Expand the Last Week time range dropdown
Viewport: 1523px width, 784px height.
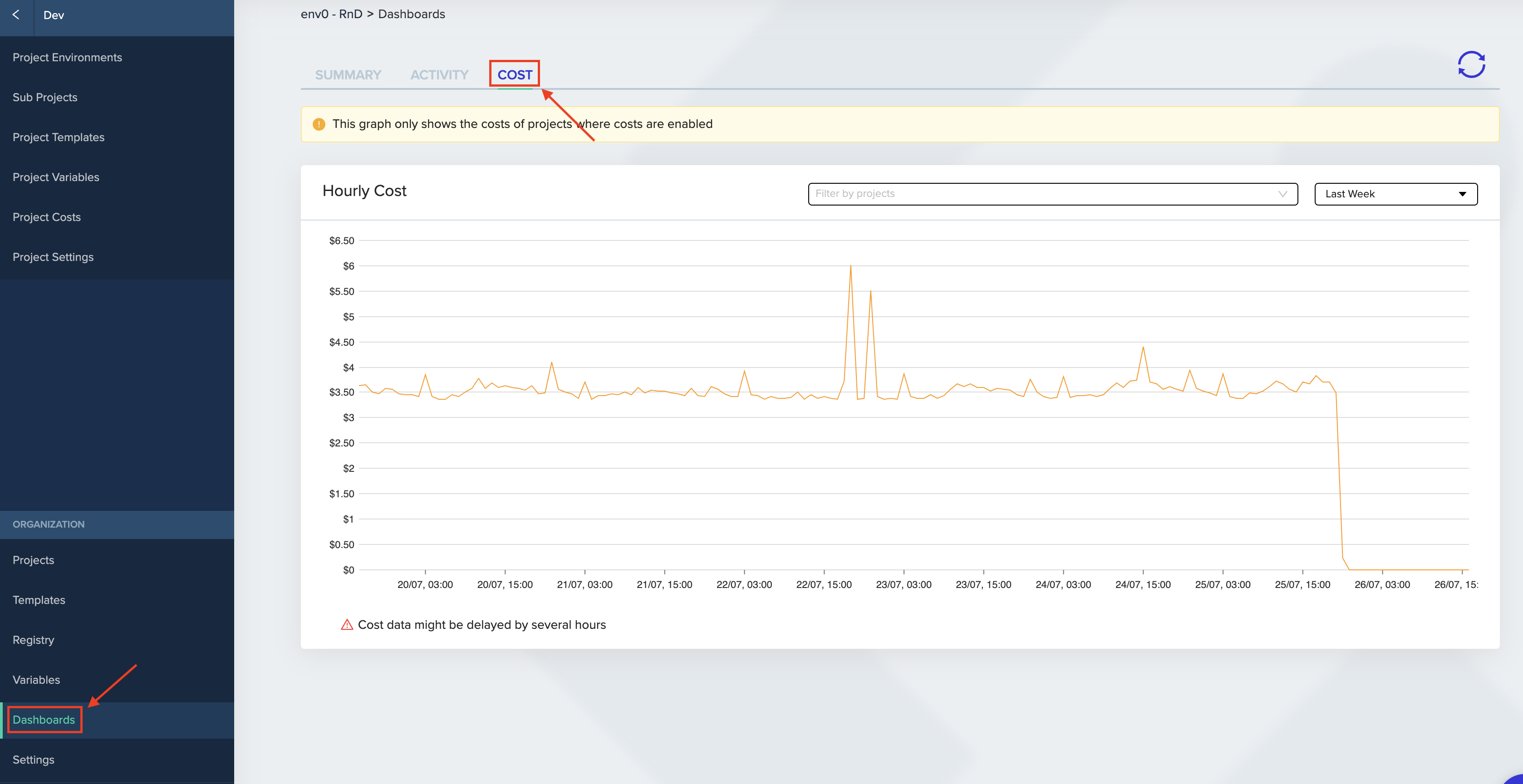(x=1395, y=194)
